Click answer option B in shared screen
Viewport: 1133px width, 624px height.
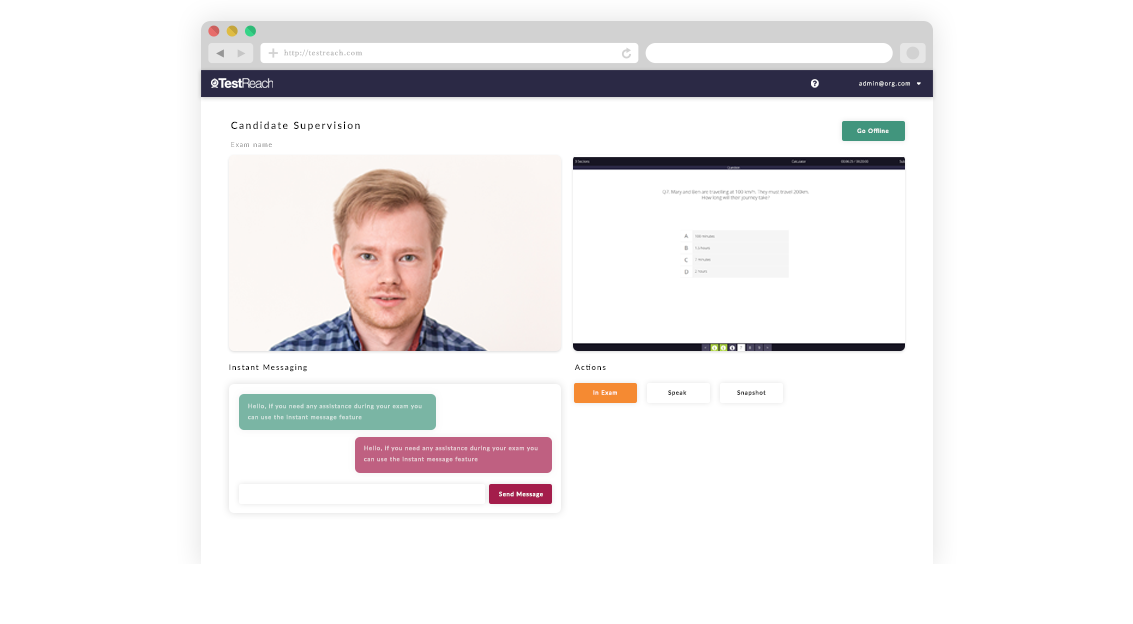tap(735, 248)
